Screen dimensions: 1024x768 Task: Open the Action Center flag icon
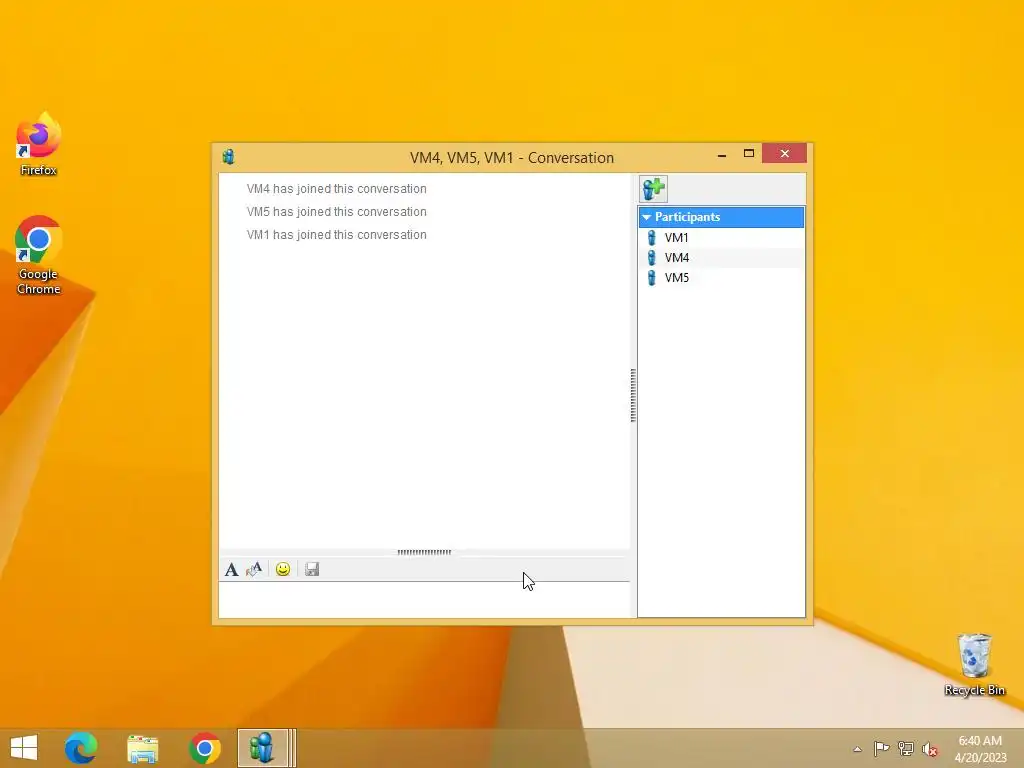click(x=881, y=748)
